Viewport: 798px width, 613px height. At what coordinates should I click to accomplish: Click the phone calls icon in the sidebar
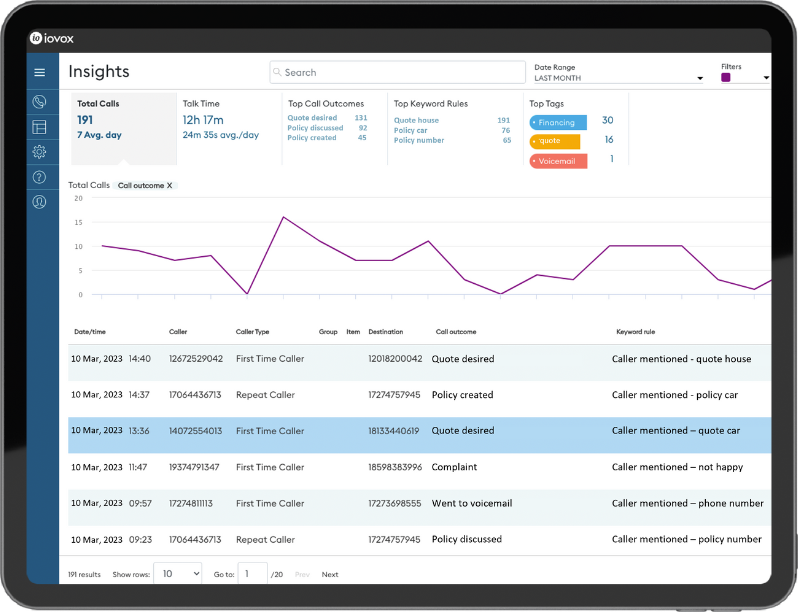click(x=40, y=101)
